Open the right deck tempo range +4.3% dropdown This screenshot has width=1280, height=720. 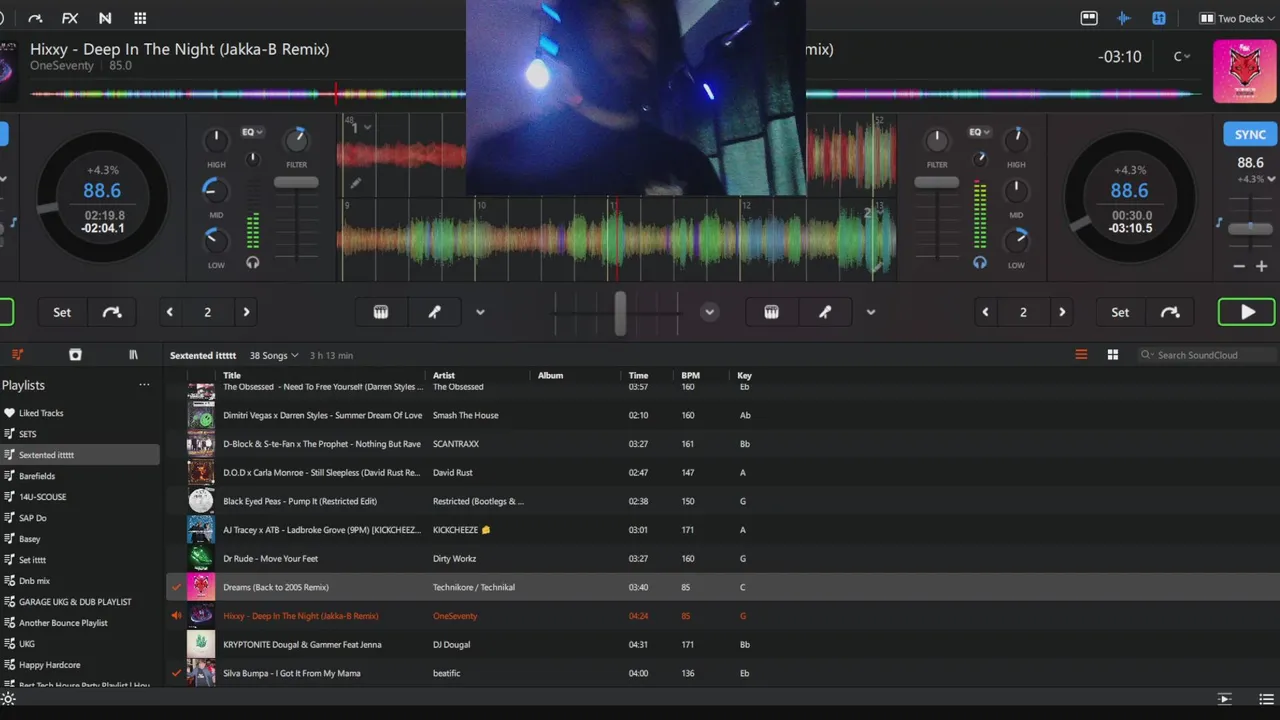tap(1255, 179)
